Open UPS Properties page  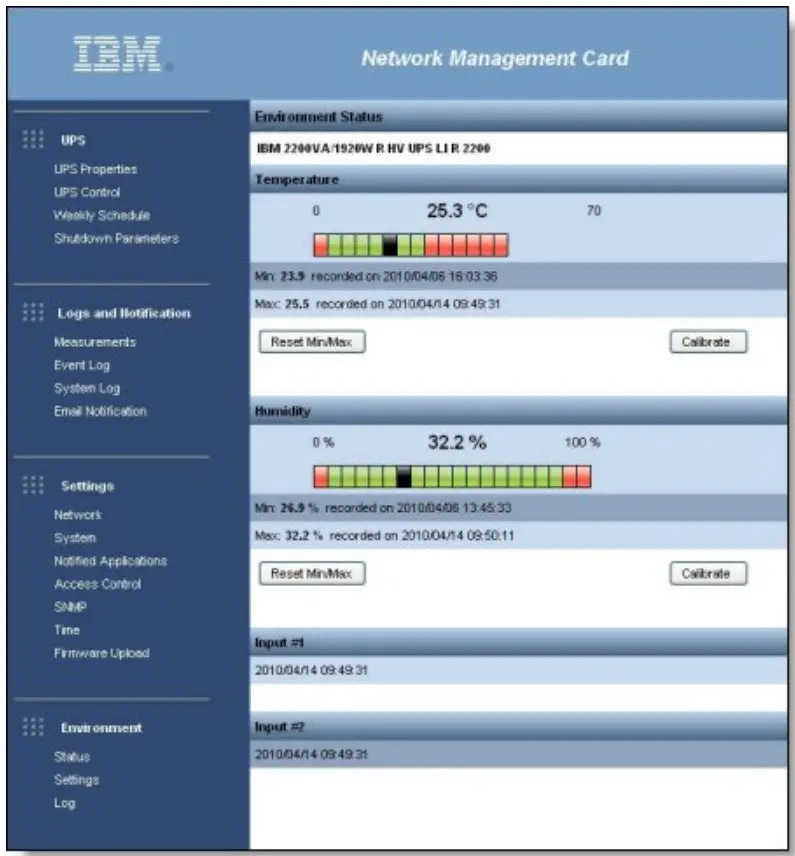[95, 169]
